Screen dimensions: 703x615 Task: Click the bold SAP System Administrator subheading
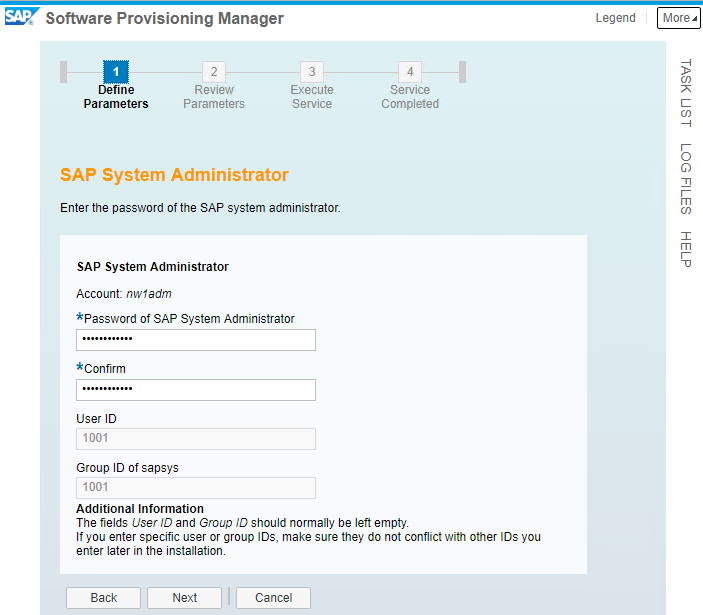pyautogui.click(x=153, y=267)
